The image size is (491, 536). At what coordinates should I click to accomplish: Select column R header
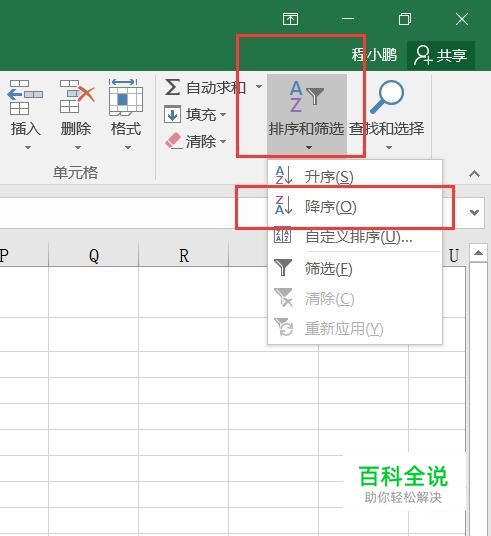(x=184, y=255)
